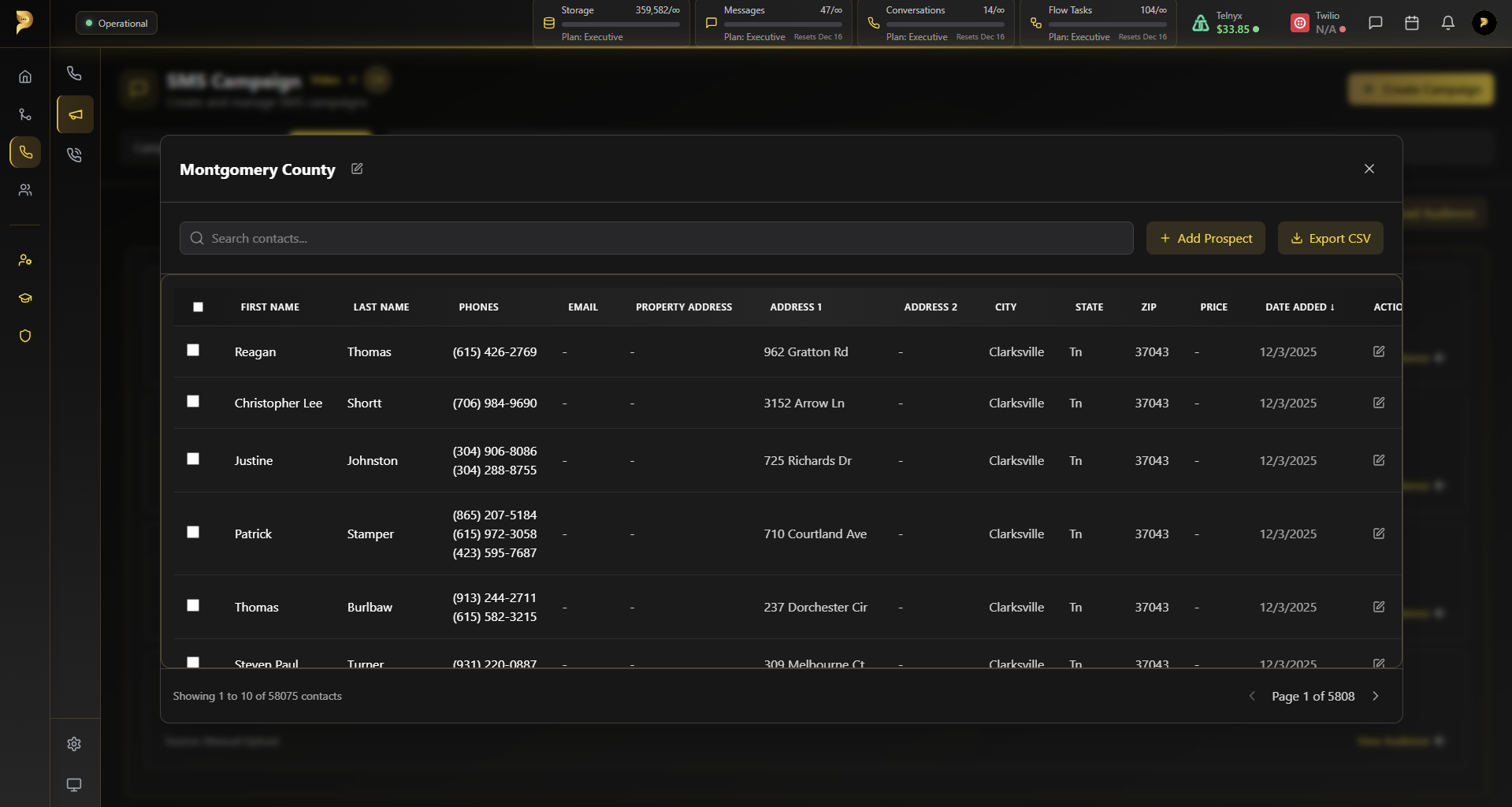Sort by the Last Name column header
This screenshot has height=807, width=1512.
point(381,307)
